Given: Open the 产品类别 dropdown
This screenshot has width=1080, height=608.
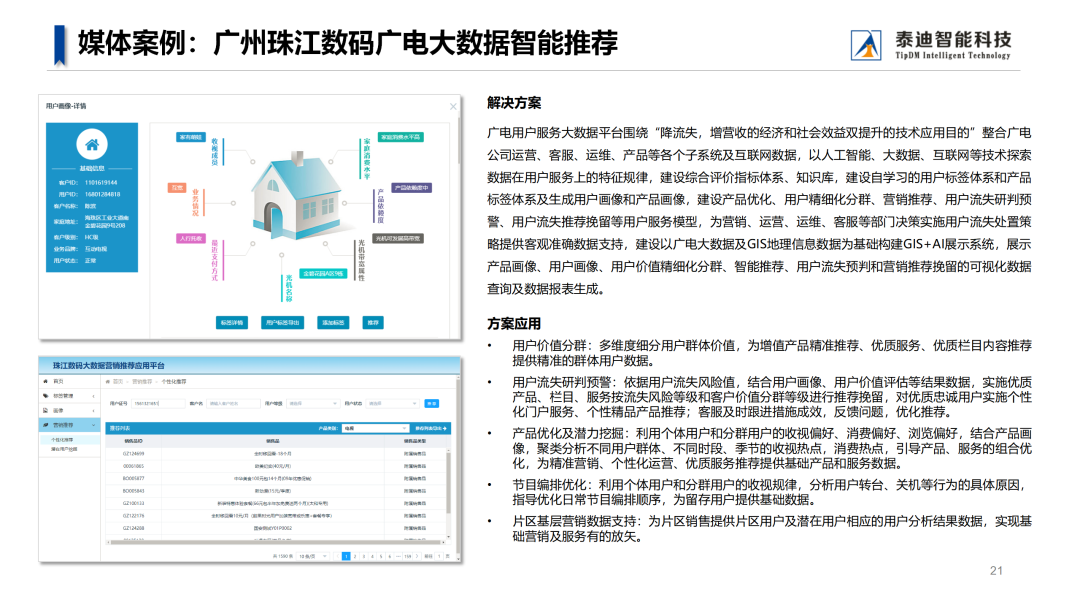Looking at the screenshot, I should point(375,428).
